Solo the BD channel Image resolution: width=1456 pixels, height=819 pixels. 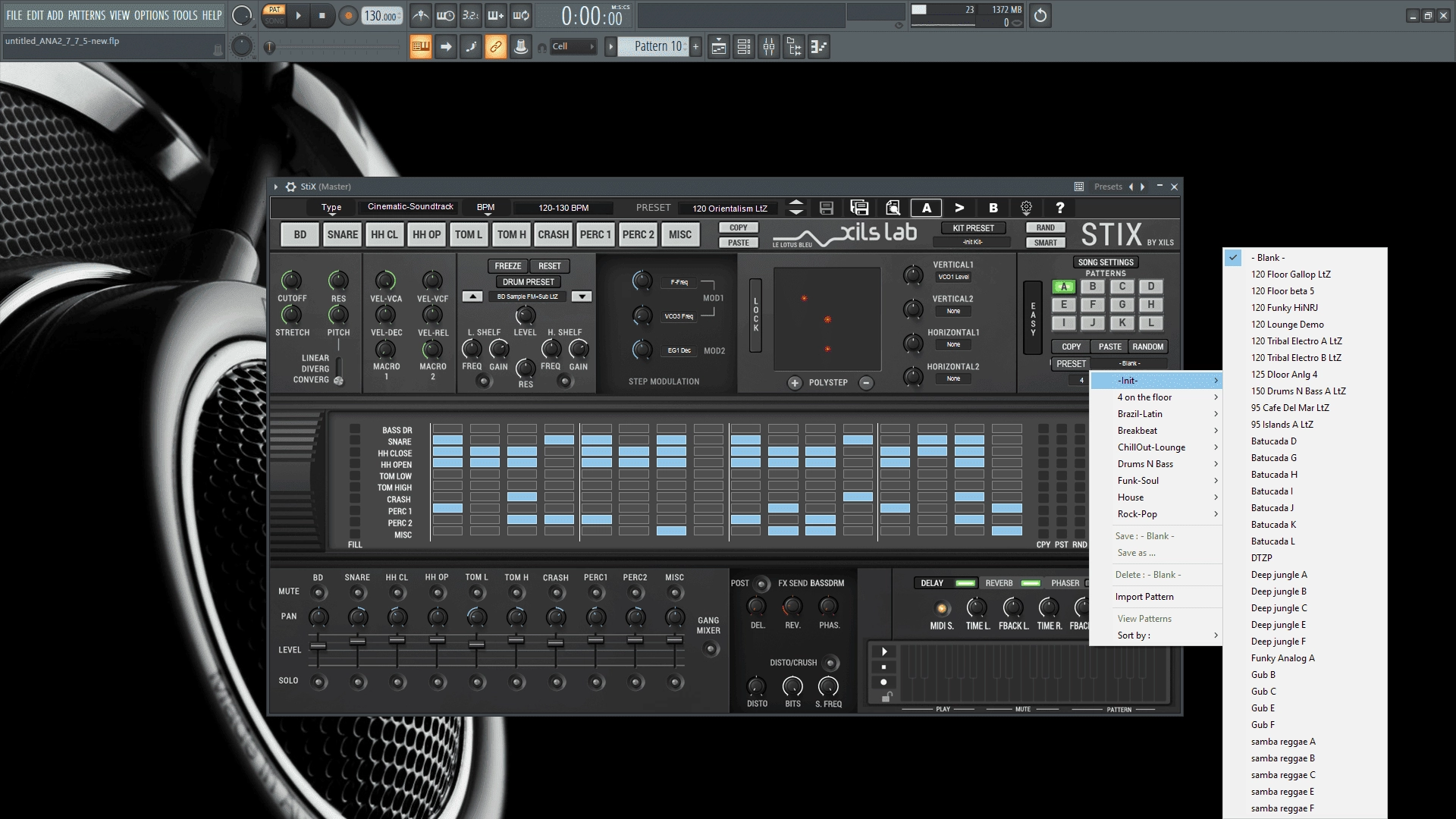point(318,682)
